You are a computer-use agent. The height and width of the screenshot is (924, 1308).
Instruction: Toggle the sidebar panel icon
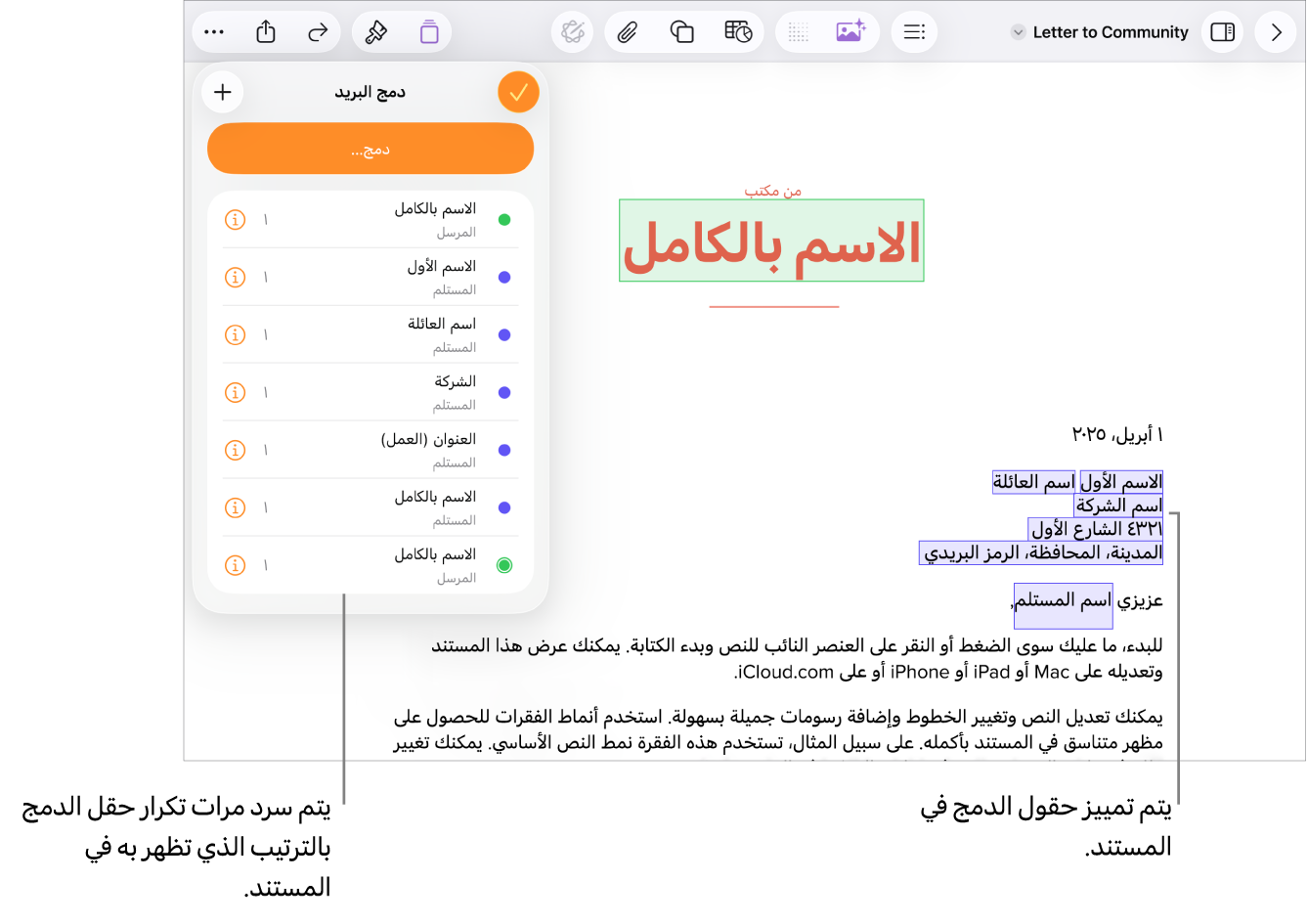click(1222, 32)
